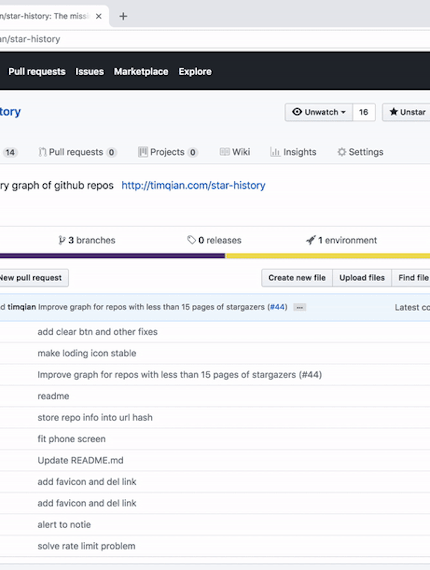Open 'alert to notie' commit

coord(64,525)
